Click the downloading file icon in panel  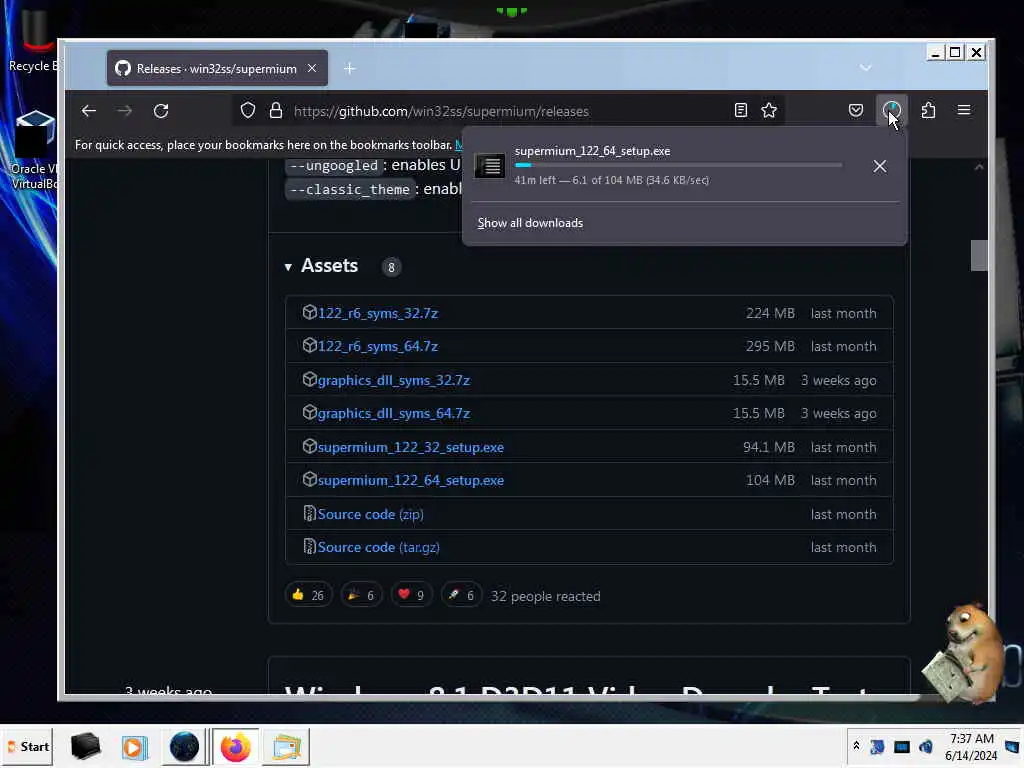pyautogui.click(x=489, y=166)
